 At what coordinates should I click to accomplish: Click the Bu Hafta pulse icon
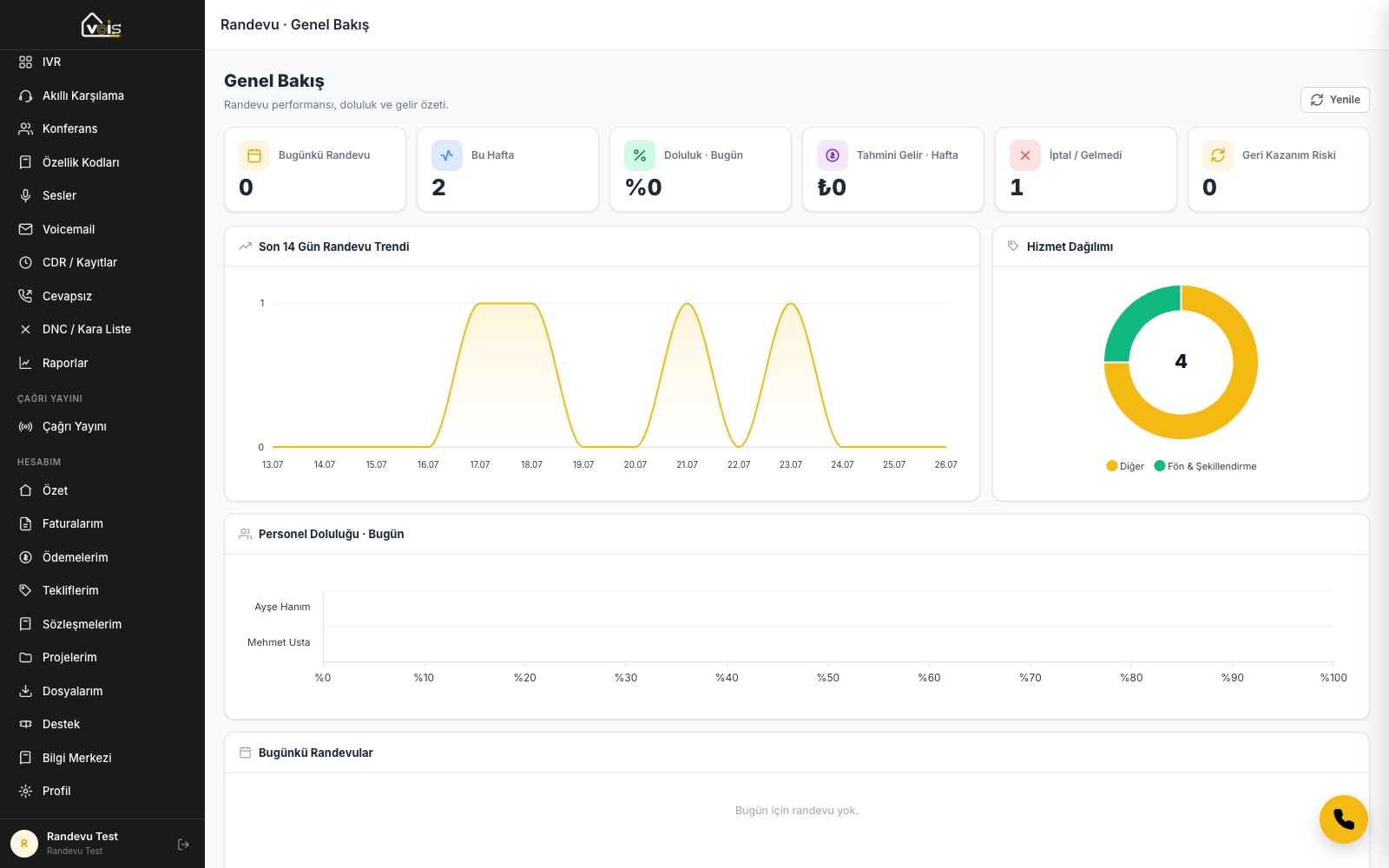(447, 155)
